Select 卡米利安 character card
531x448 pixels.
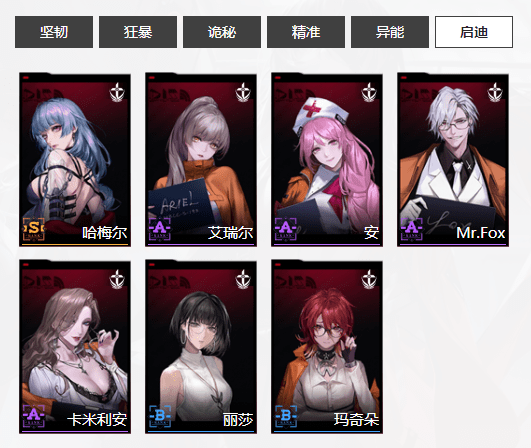pyautogui.click(x=75, y=347)
